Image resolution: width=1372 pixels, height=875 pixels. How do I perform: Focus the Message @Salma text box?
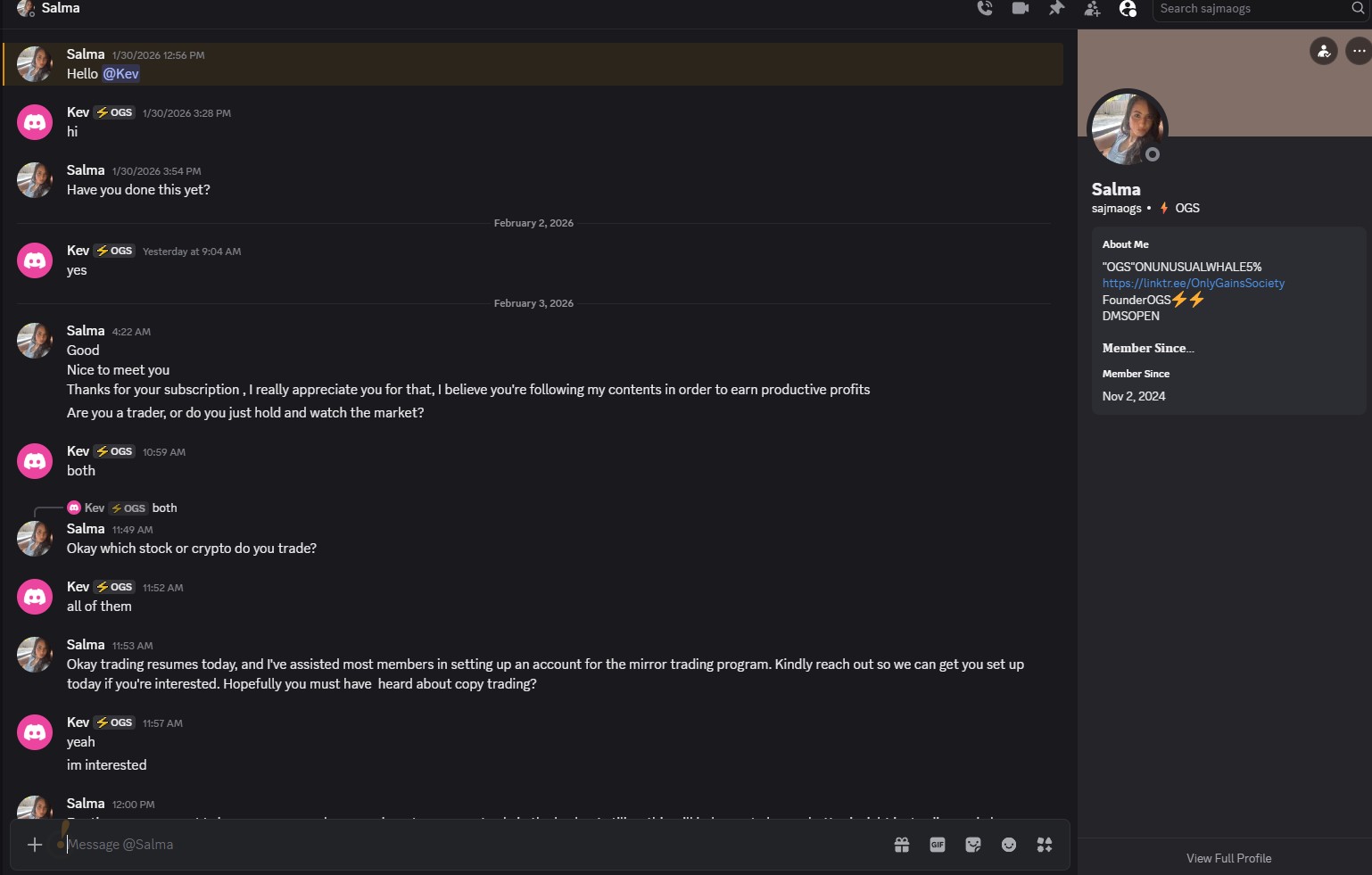[x=446, y=845]
